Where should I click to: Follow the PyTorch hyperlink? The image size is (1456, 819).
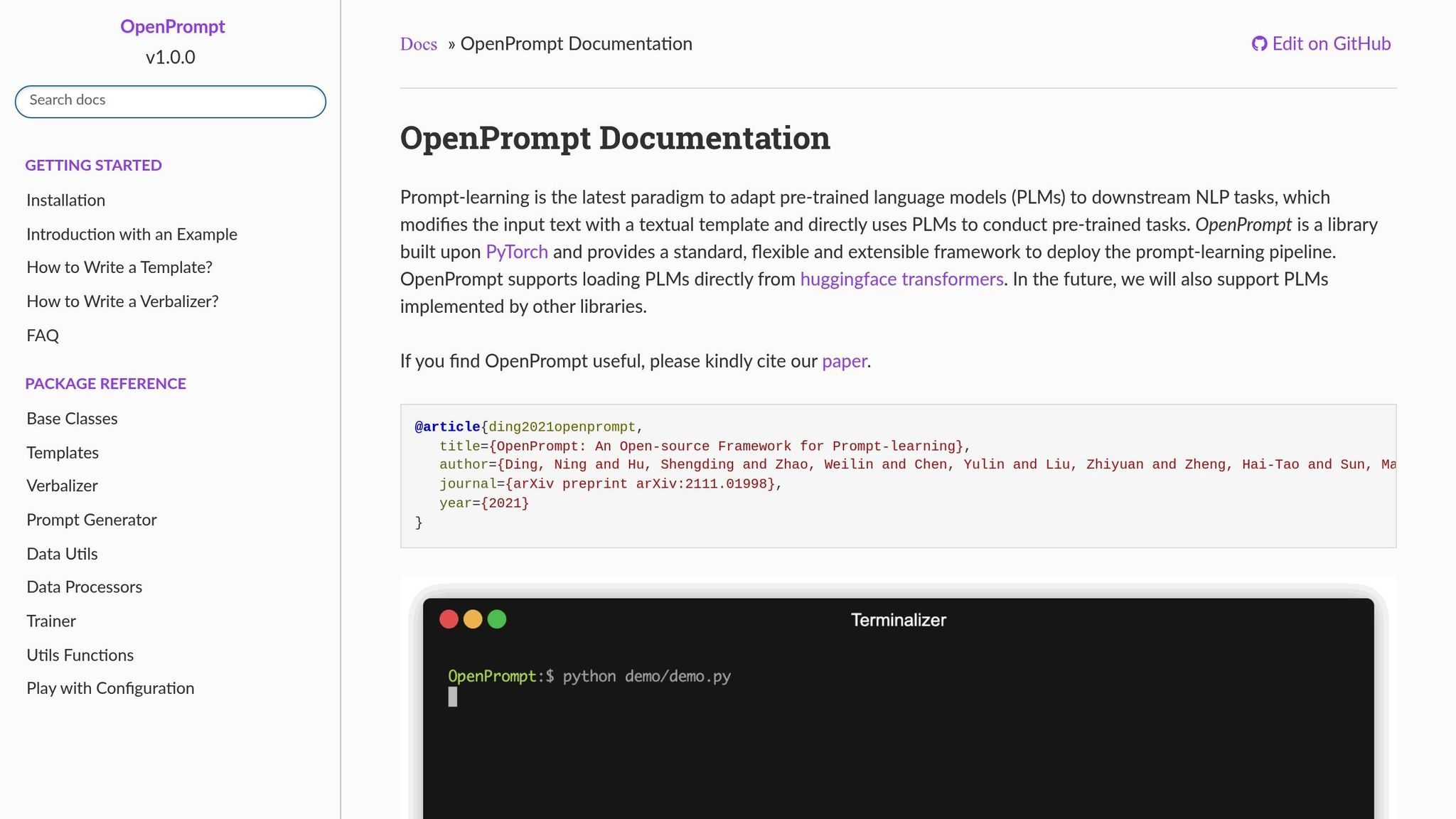coord(515,252)
